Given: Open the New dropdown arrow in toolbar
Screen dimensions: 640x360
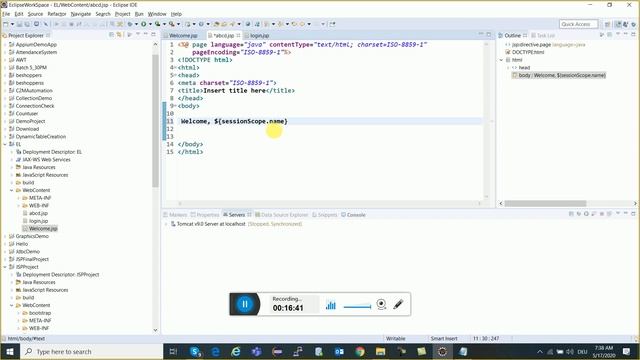Looking at the screenshot, I should coord(12,24).
